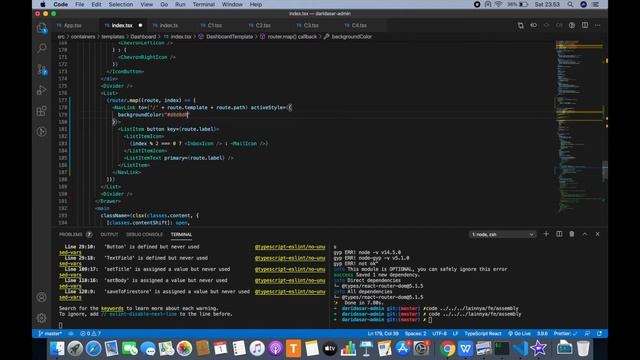Split the terminal panel
Image resolution: width=640 pixels, height=360 pixels.
[x=559, y=234]
